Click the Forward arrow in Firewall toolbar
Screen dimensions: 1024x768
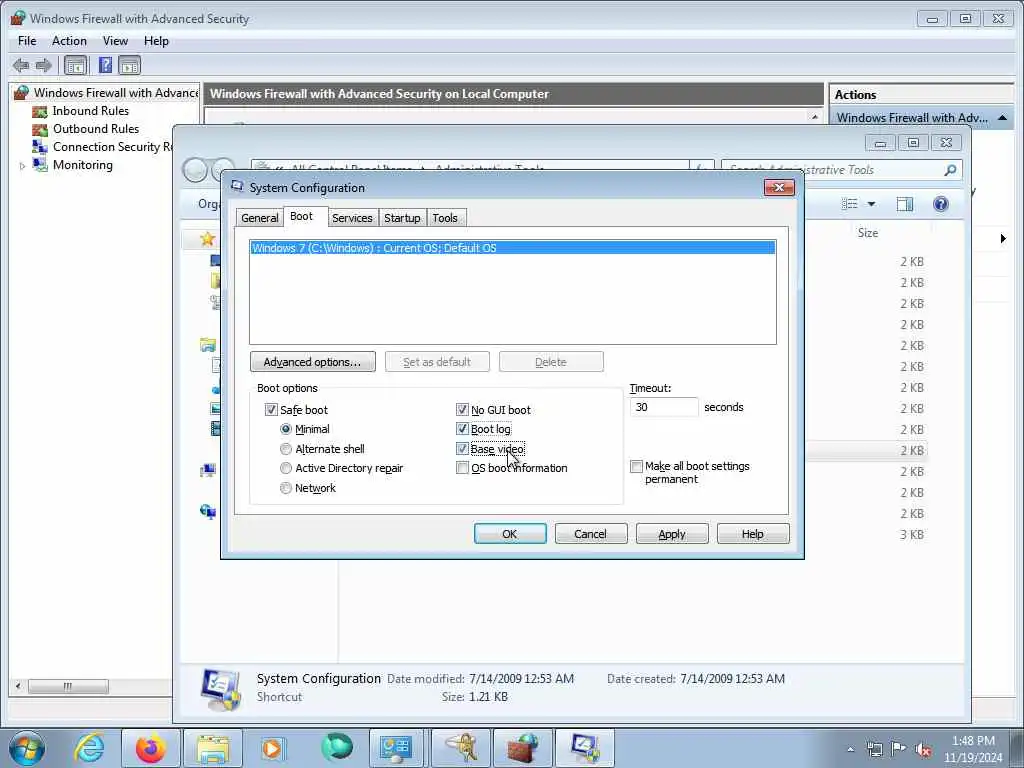point(43,65)
